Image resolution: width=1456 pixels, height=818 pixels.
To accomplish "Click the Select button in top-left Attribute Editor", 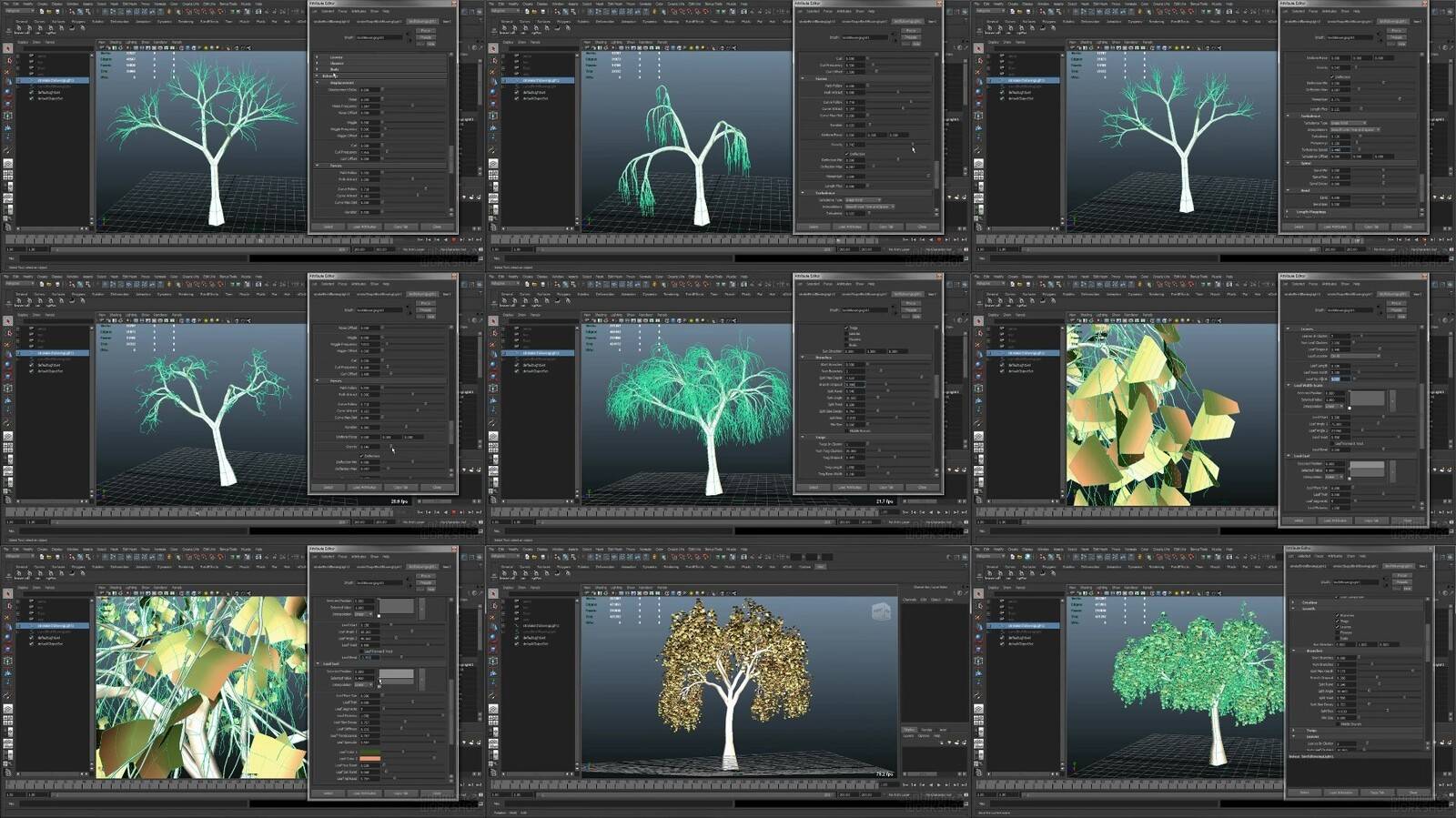I will tap(328, 227).
